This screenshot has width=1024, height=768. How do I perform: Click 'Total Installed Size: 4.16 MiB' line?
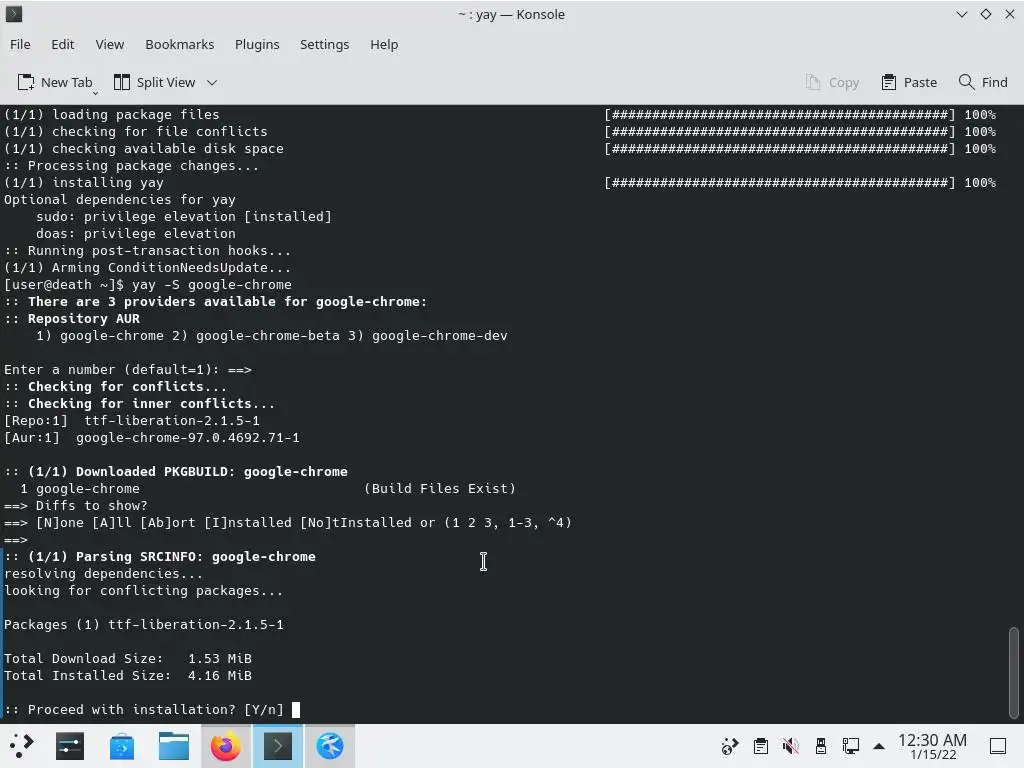pyautogui.click(x=128, y=675)
